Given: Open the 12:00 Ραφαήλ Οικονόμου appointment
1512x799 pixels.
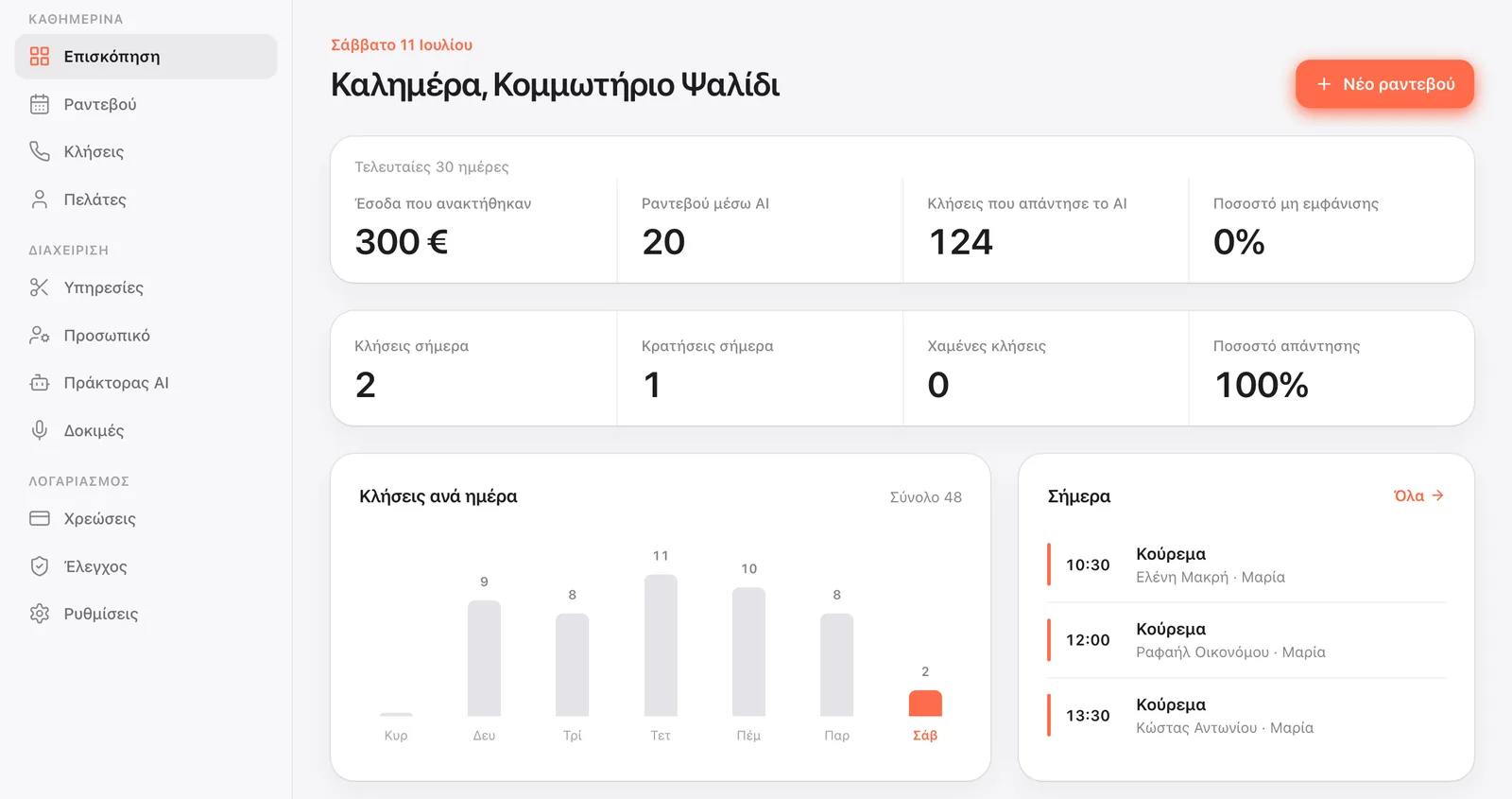Looking at the screenshot, I should (x=1246, y=640).
